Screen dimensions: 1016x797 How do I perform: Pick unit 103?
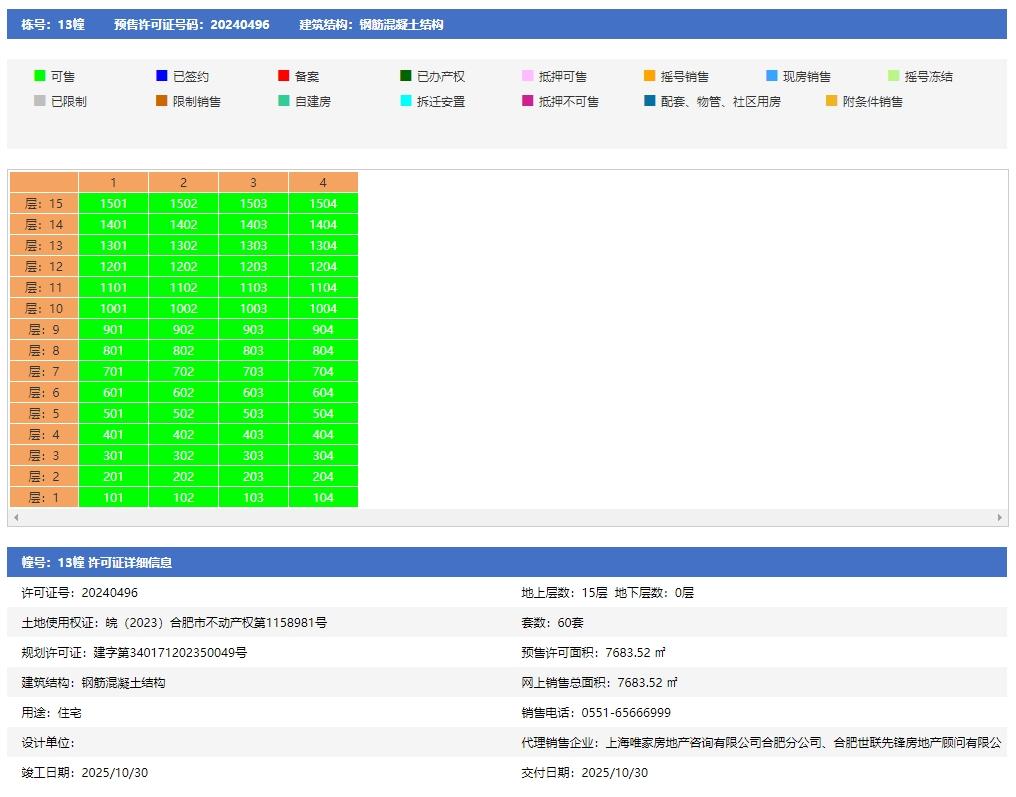pyautogui.click(x=253, y=497)
